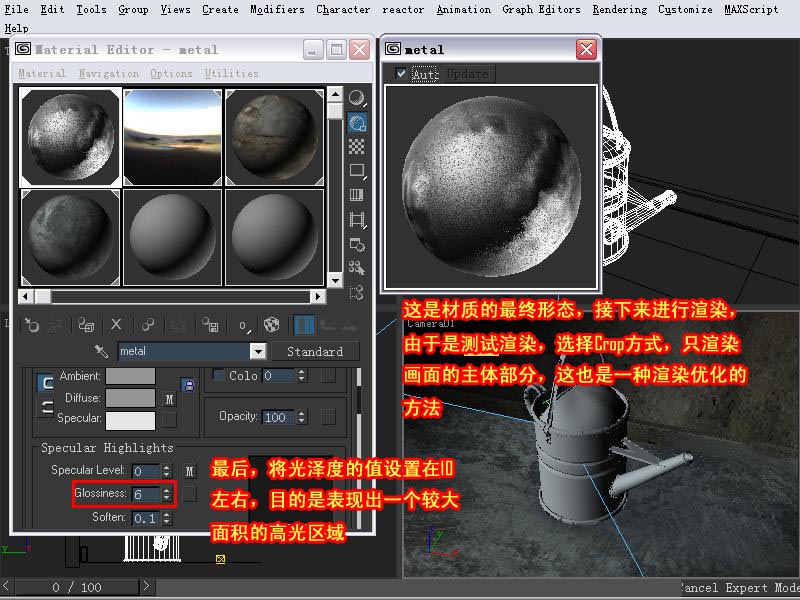Open the Modifiers menu

[x=277, y=10]
